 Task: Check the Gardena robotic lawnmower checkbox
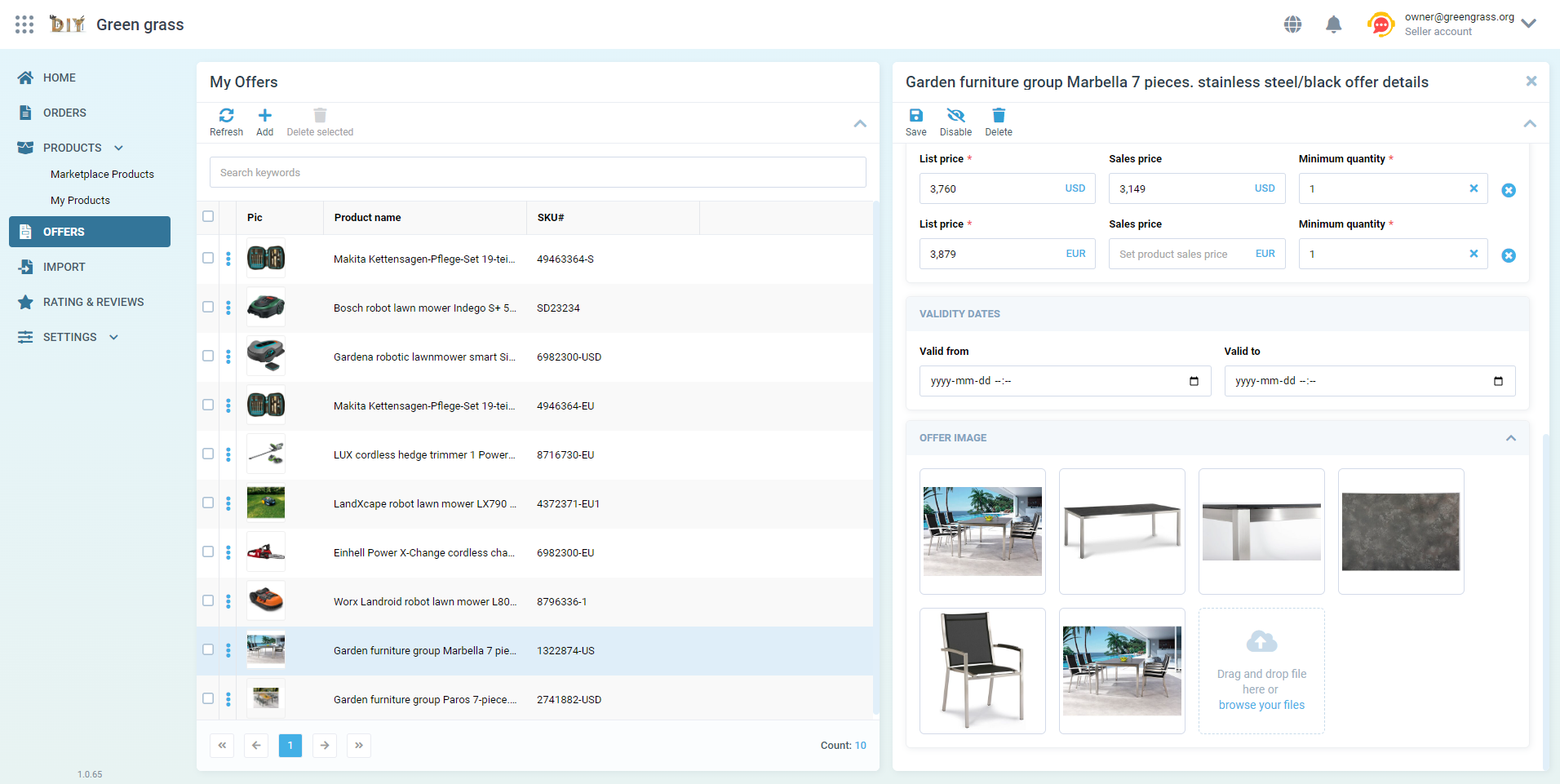click(x=208, y=356)
